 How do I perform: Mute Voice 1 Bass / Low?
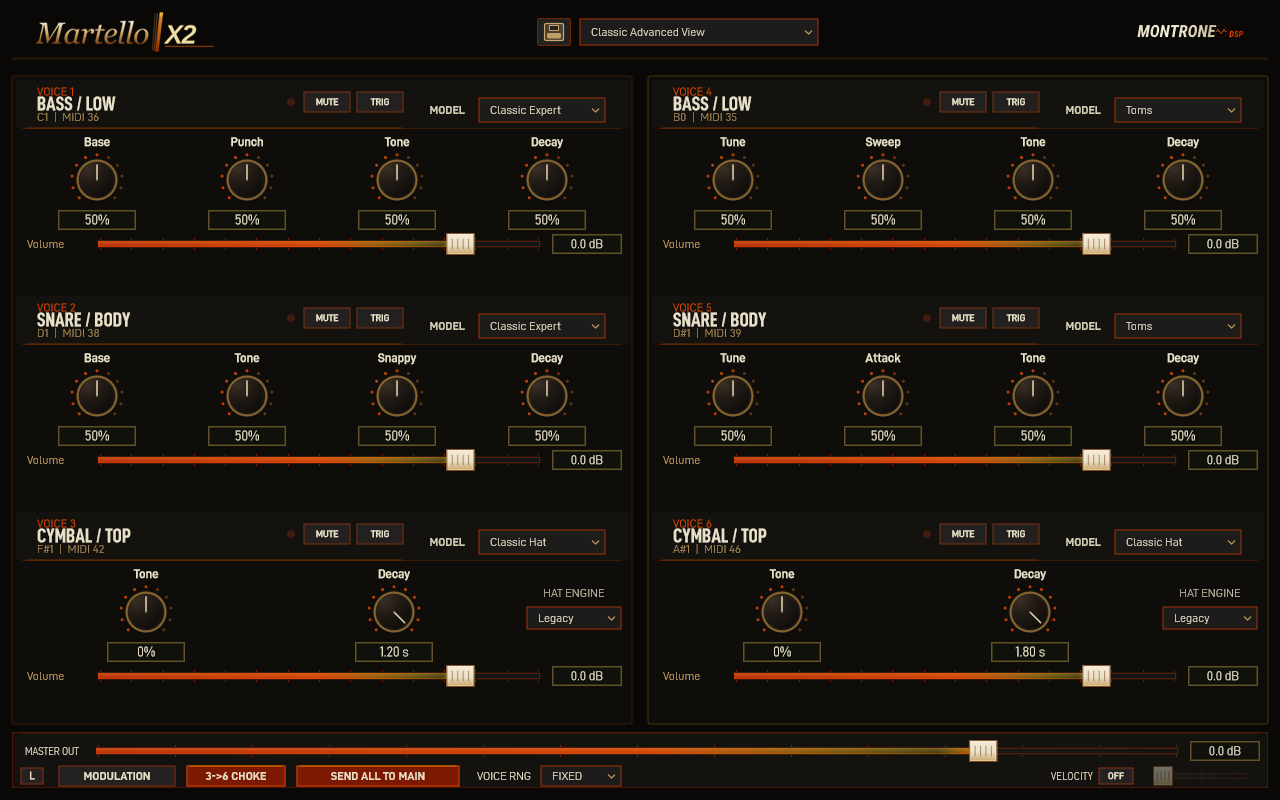pyautogui.click(x=327, y=102)
